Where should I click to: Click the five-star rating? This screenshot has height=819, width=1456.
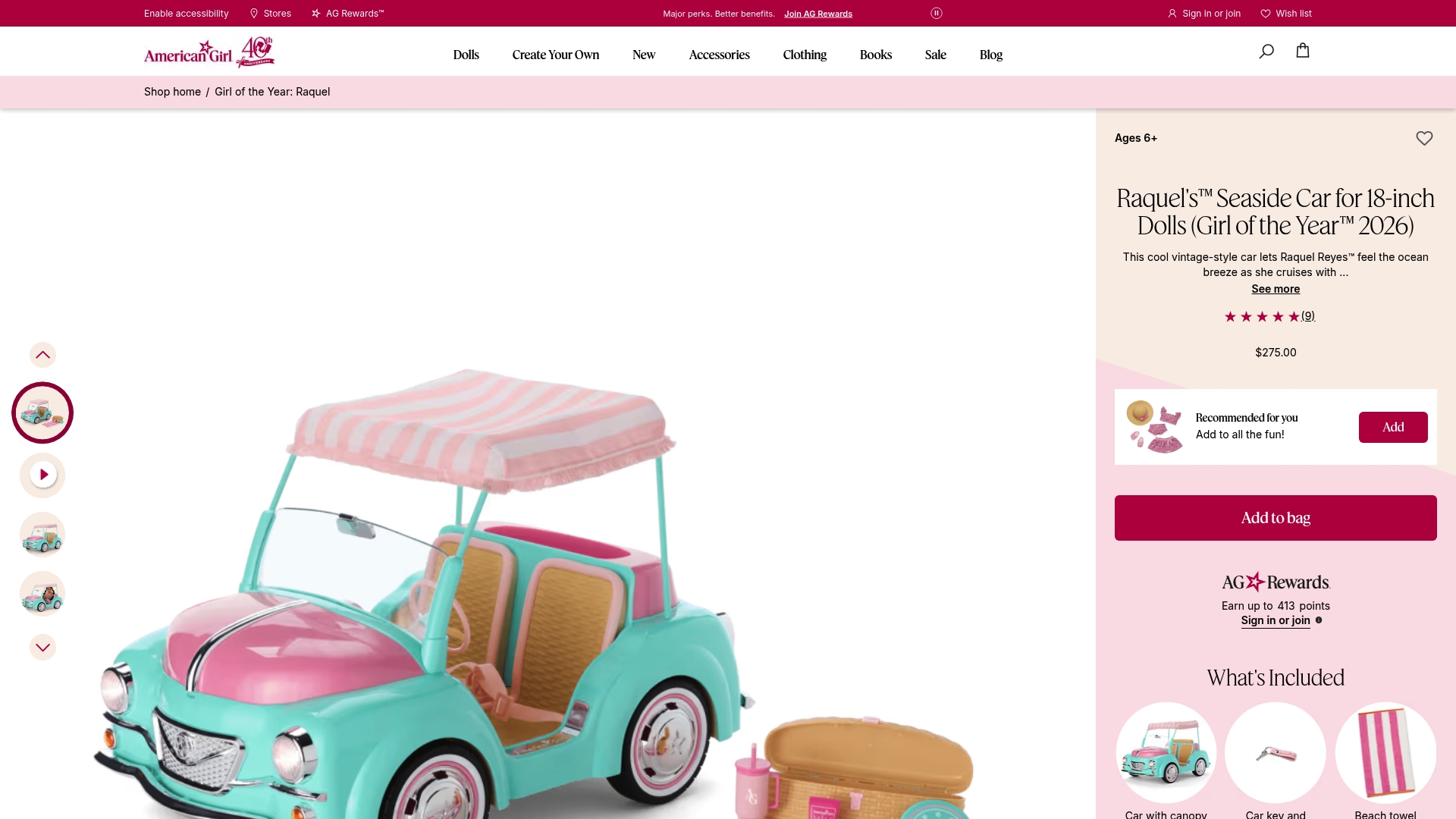click(1262, 317)
